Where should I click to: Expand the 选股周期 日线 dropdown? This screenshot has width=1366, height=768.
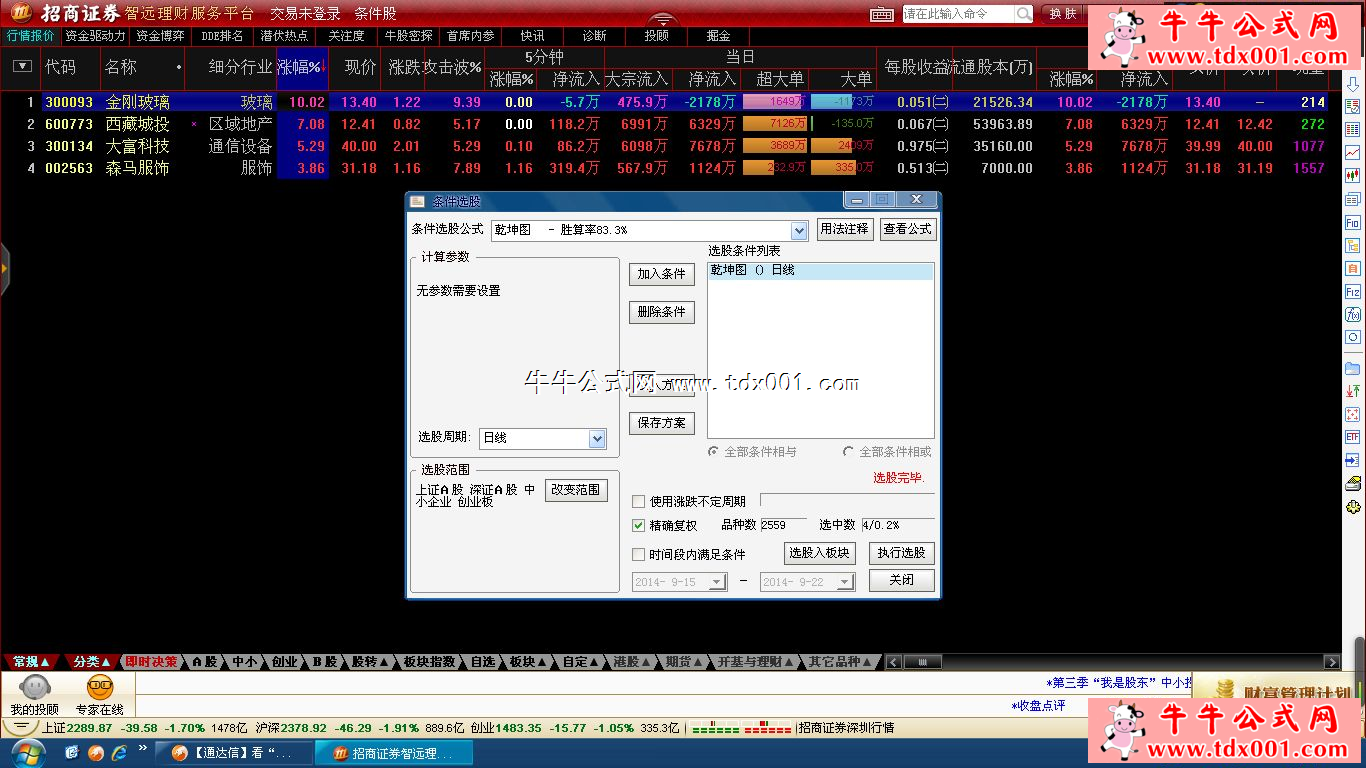click(x=597, y=438)
